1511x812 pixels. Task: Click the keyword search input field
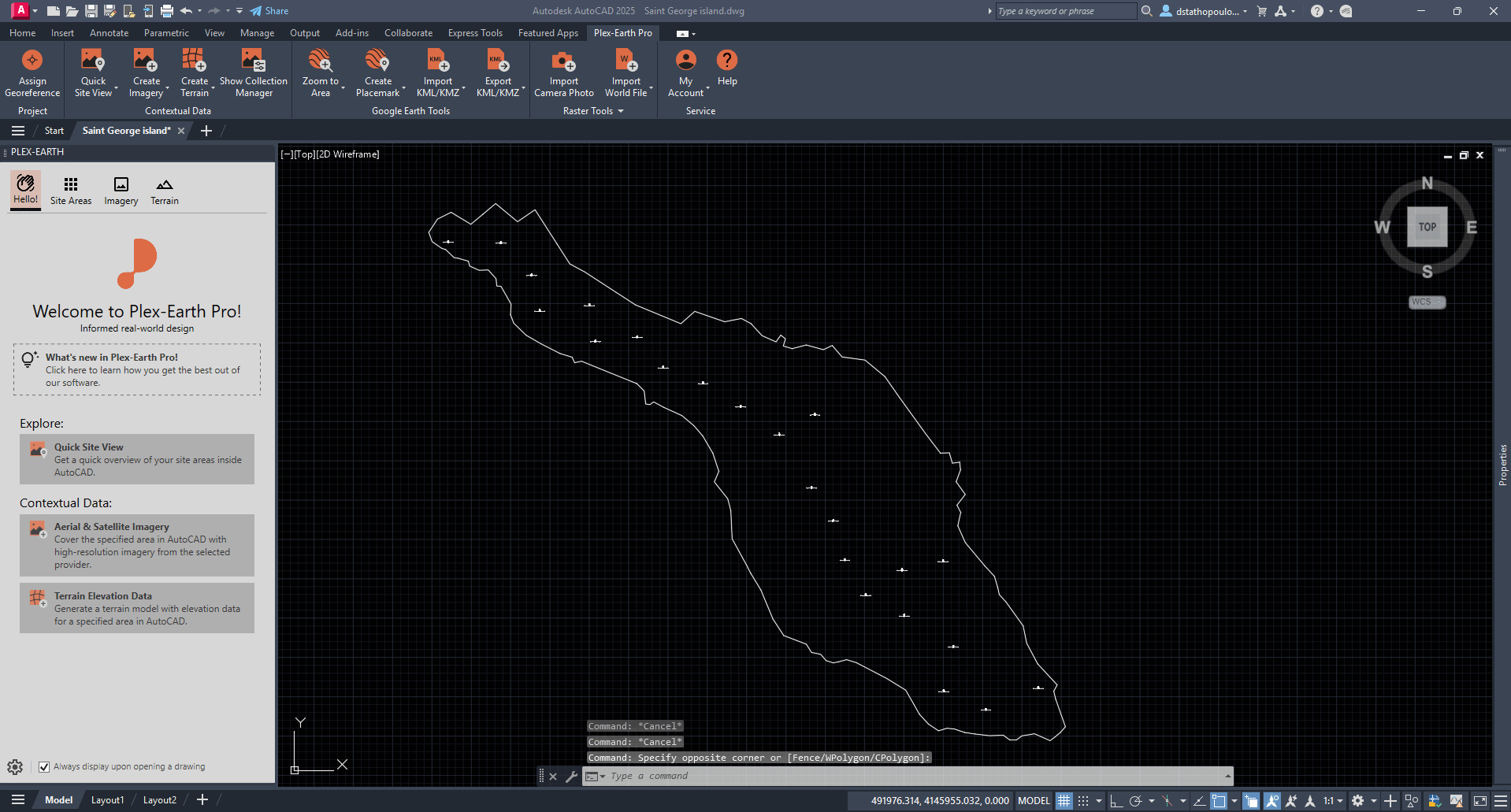1065,11
